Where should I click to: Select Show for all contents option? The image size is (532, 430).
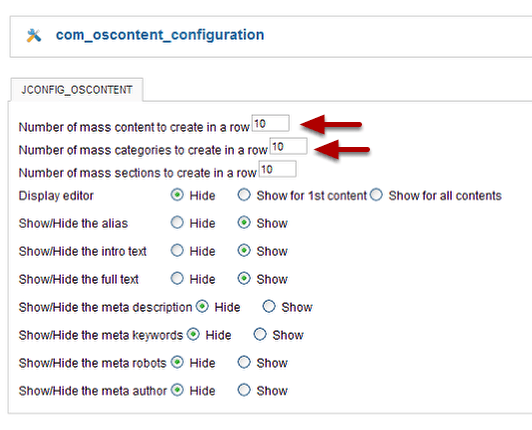pos(376,195)
